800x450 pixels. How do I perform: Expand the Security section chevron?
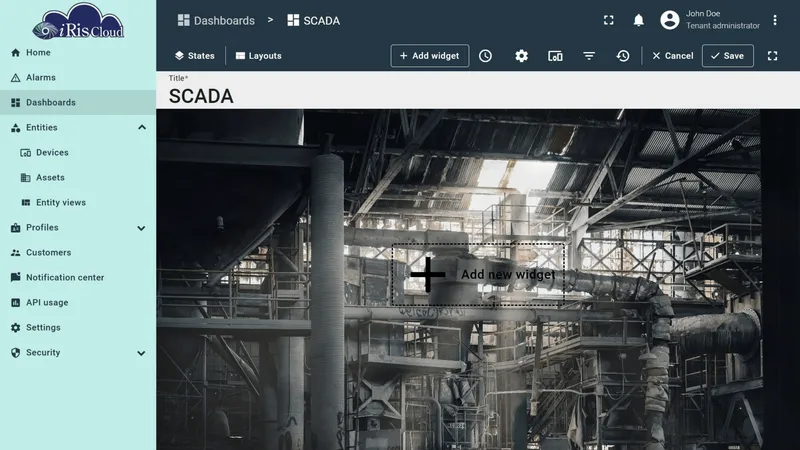coord(141,353)
